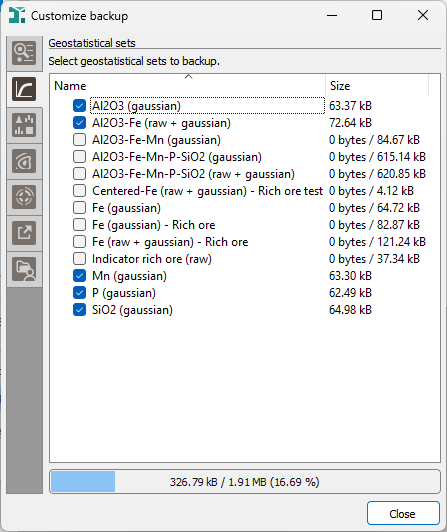Open the contour map icon tab
Viewport: 447px width, 532px height.
24,161
